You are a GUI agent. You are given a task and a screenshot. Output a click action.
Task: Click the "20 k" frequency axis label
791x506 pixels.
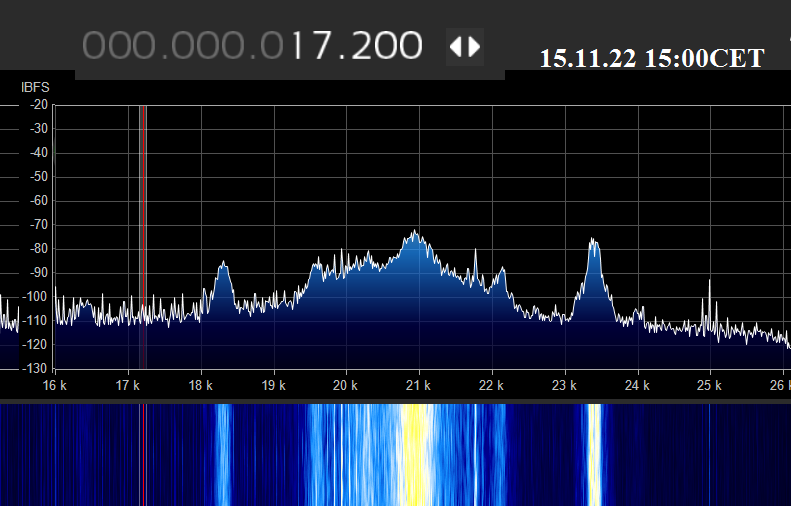point(346,385)
